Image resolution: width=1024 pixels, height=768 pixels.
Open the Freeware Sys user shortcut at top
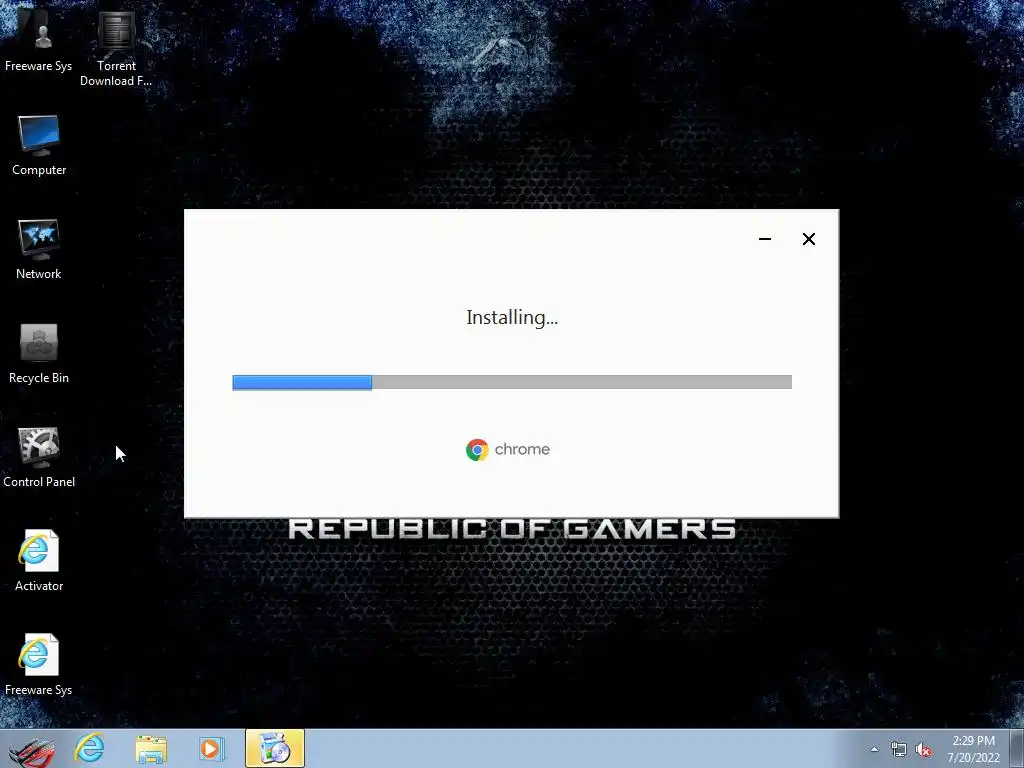[x=39, y=40]
